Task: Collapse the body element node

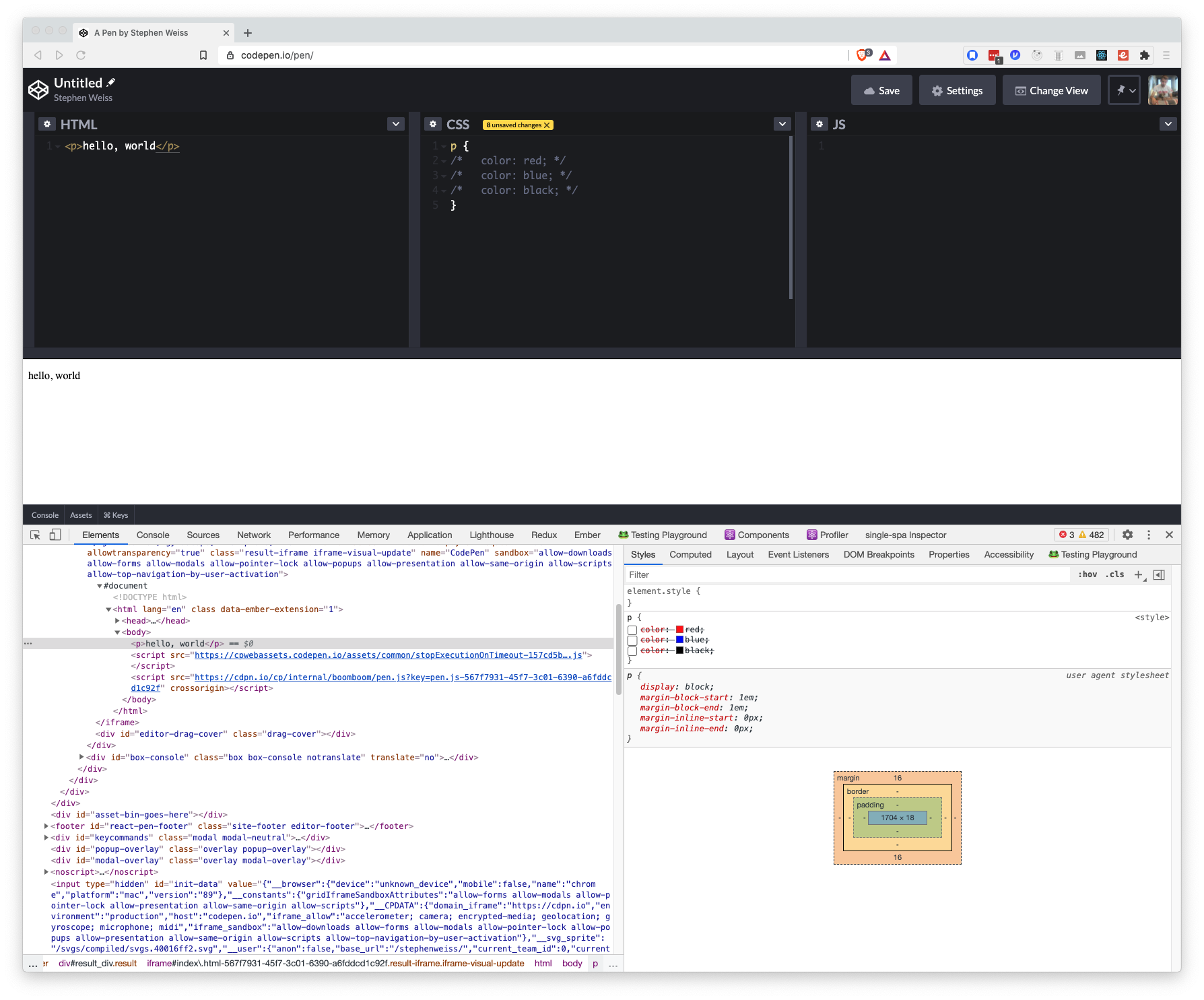Action: click(117, 632)
